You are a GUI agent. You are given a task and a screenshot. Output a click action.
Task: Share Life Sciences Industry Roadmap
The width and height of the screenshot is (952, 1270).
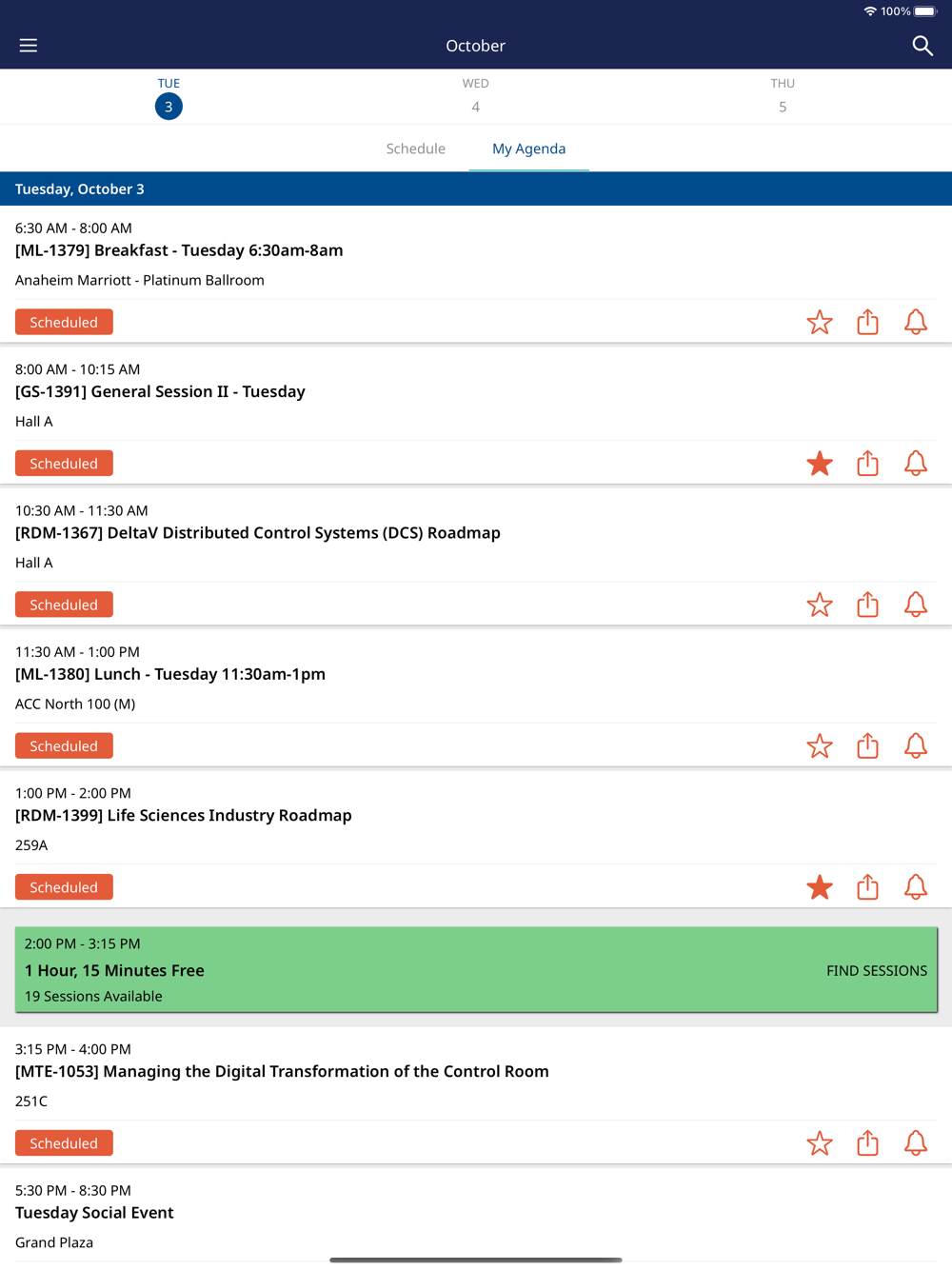tap(867, 887)
